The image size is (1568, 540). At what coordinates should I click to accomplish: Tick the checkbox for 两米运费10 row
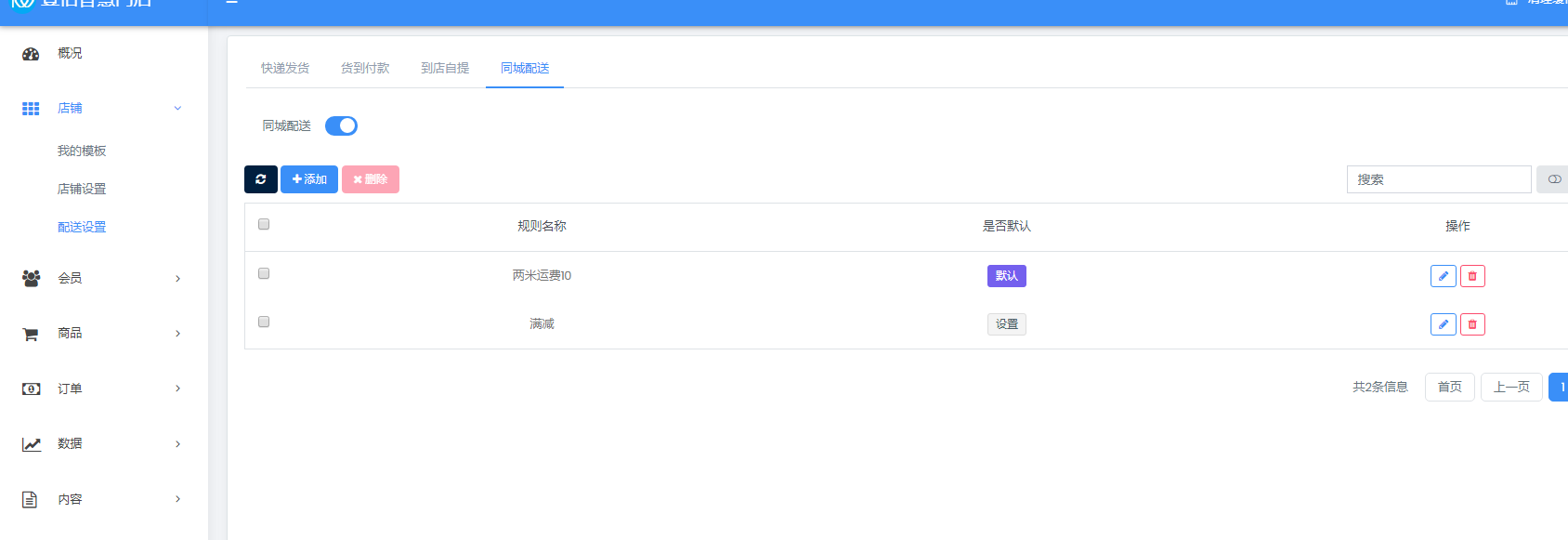264,273
